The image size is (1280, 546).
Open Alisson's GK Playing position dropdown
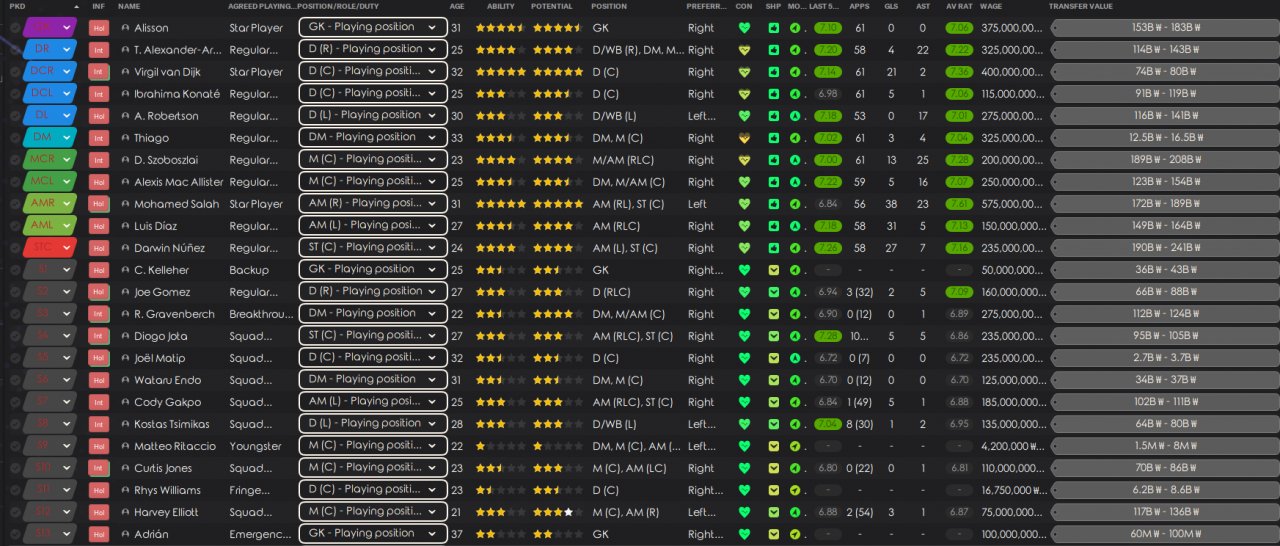click(x=373, y=27)
